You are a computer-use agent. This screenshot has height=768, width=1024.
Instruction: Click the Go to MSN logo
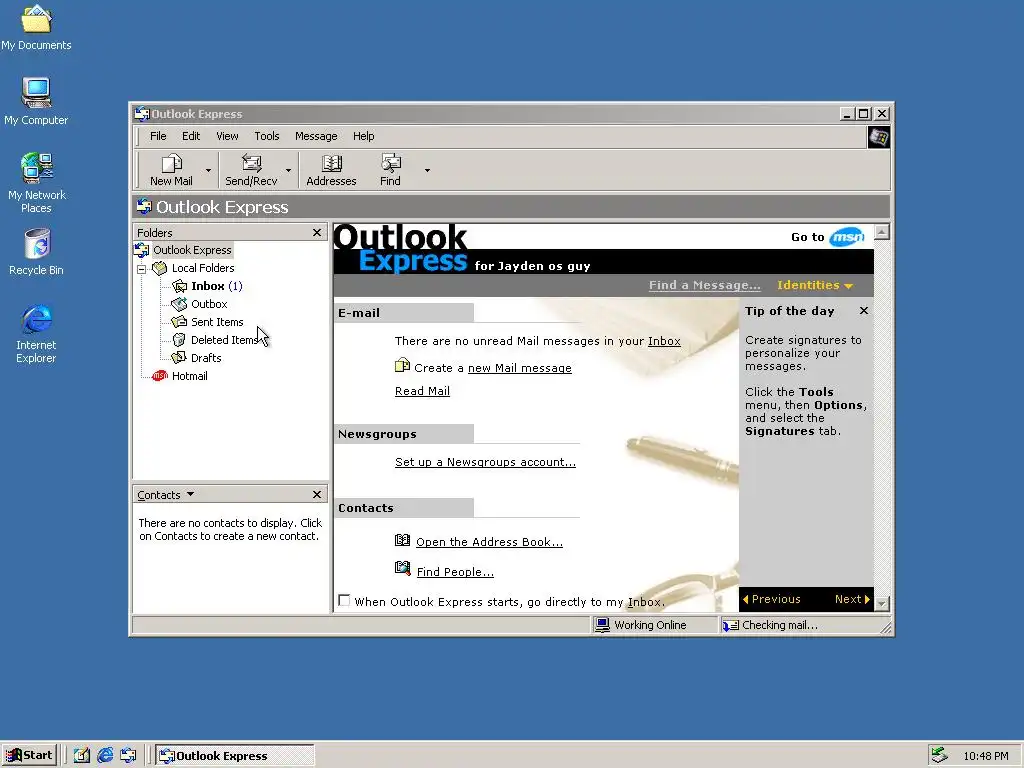click(x=847, y=237)
